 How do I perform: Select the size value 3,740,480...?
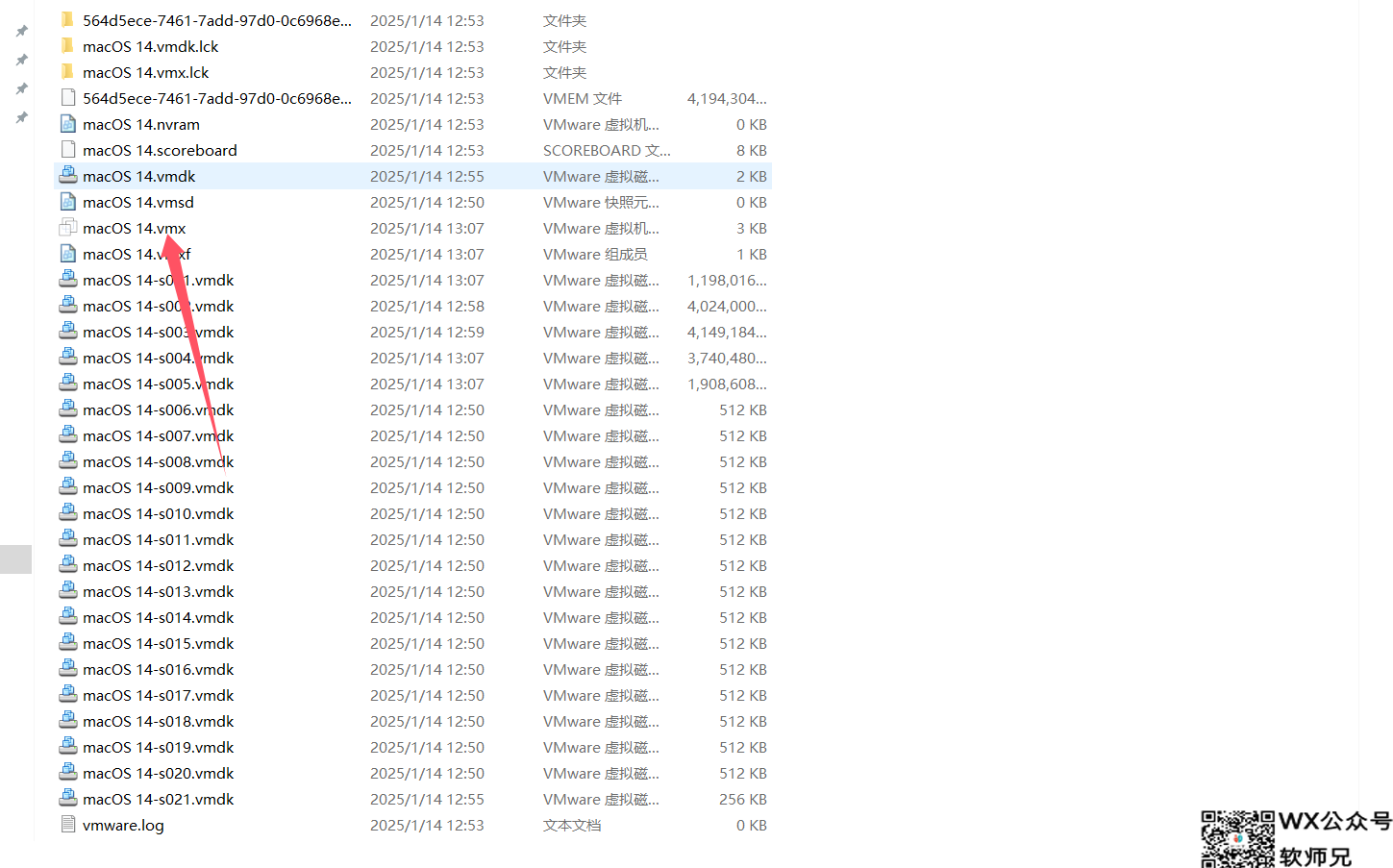click(727, 358)
